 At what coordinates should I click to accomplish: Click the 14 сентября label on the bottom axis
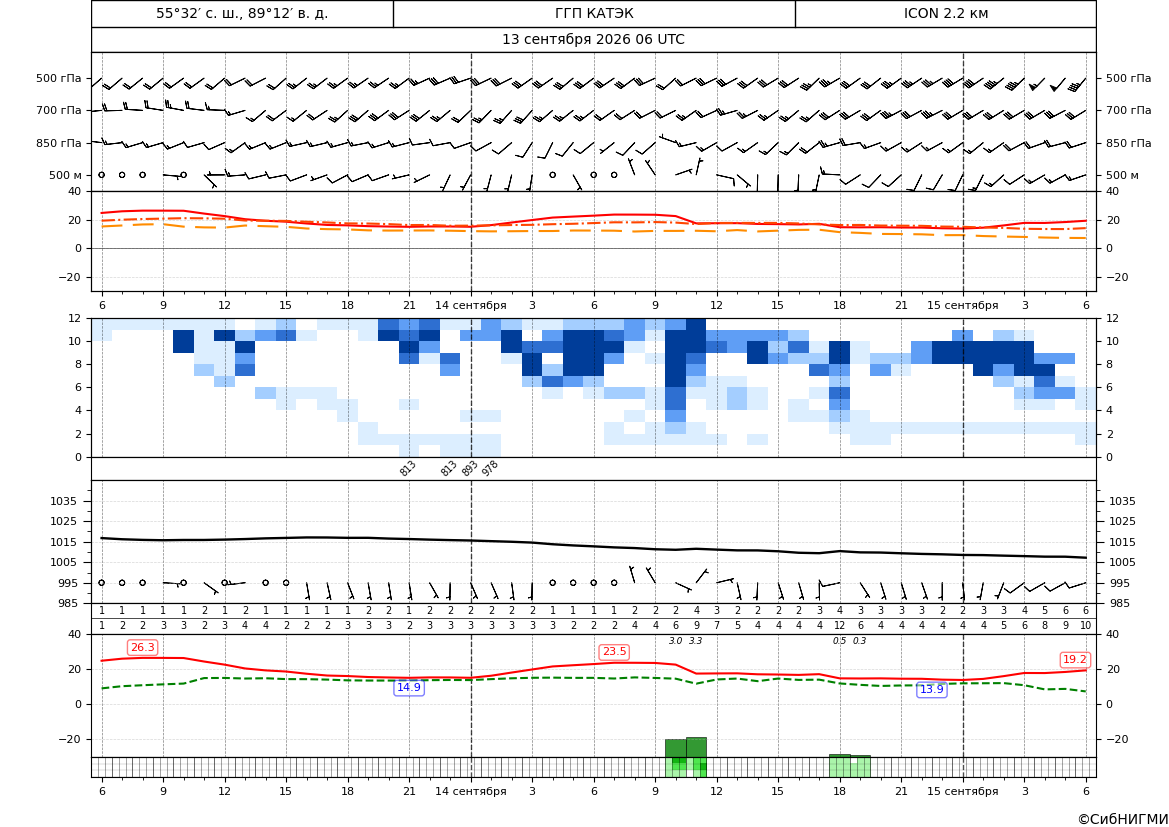pyautogui.click(x=470, y=791)
